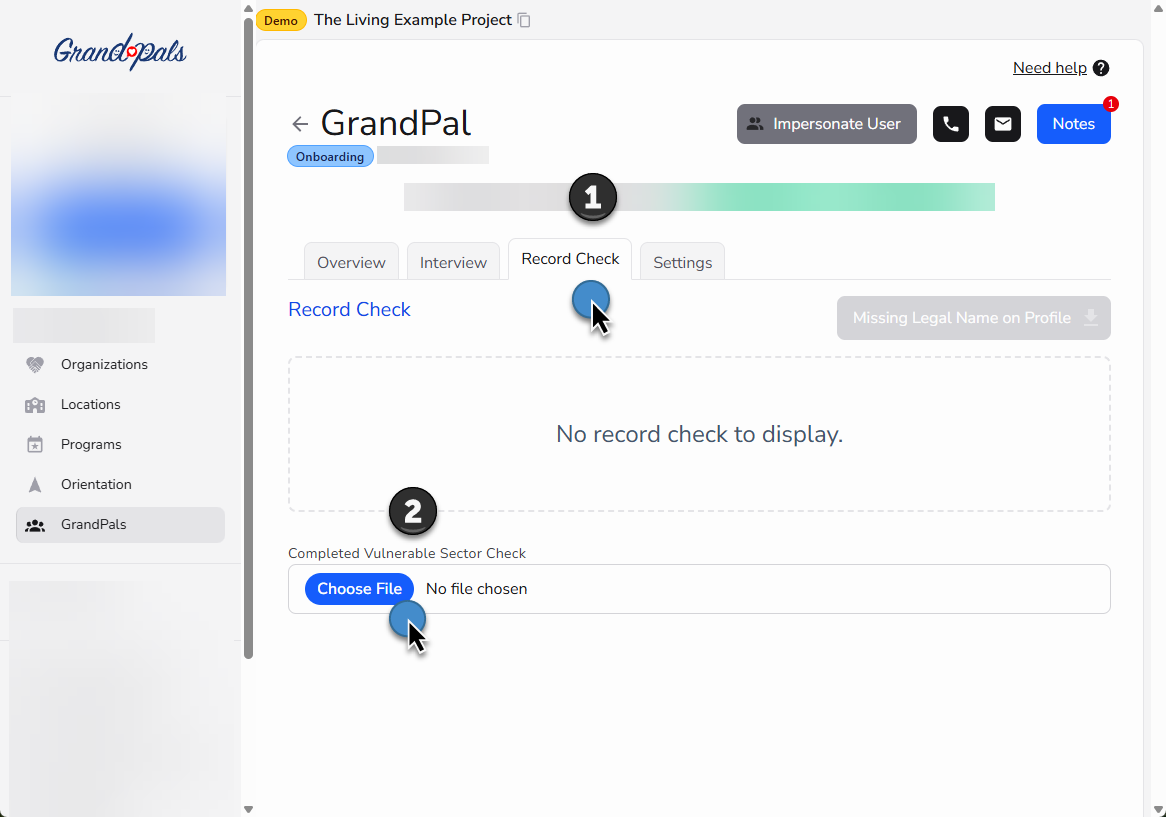Click the Completed Vulnerable Sector Check file field
Viewport: 1166px width, 817px height.
coord(699,589)
